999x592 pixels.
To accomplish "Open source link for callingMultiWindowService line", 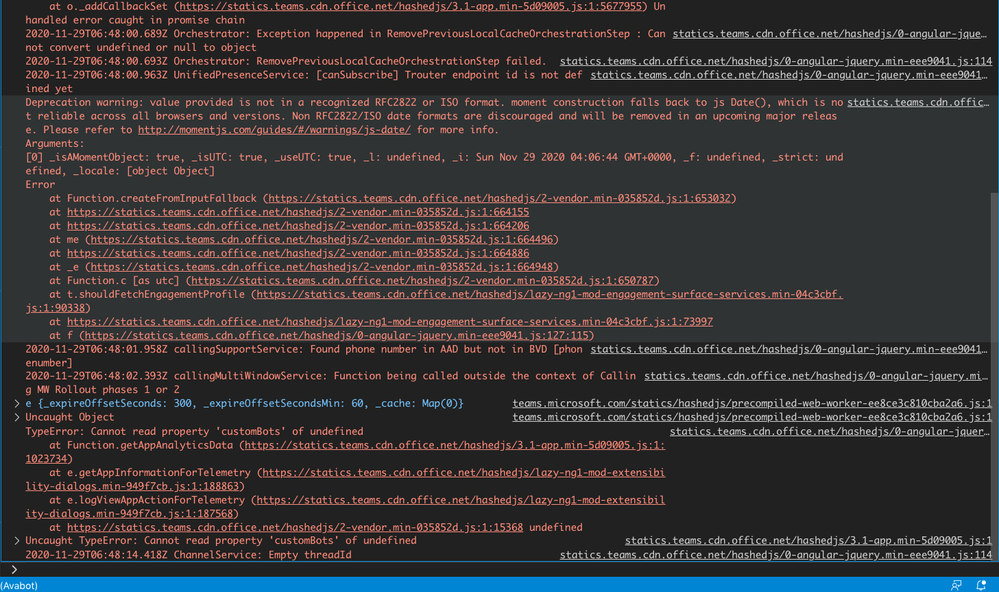I will point(816,376).
